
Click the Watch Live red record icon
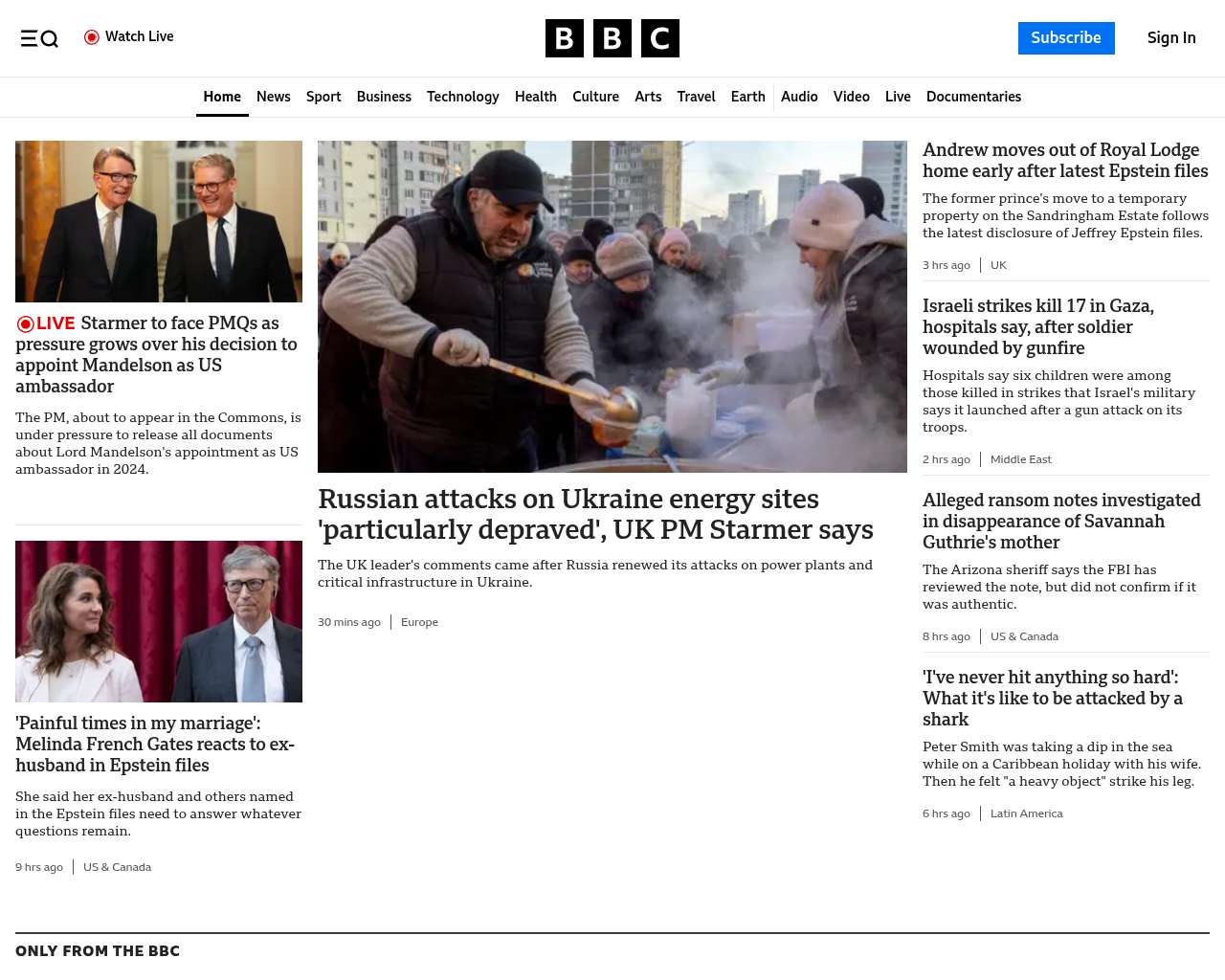click(x=92, y=37)
